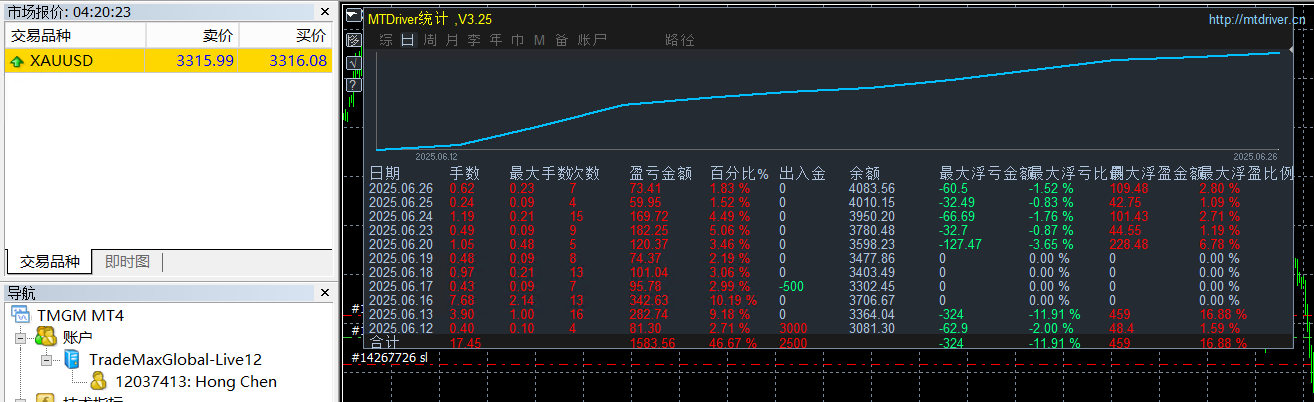Image resolution: width=1314 pixels, height=402 pixels.
Task: Switch to the 即时图 tab
Action: click(128, 262)
